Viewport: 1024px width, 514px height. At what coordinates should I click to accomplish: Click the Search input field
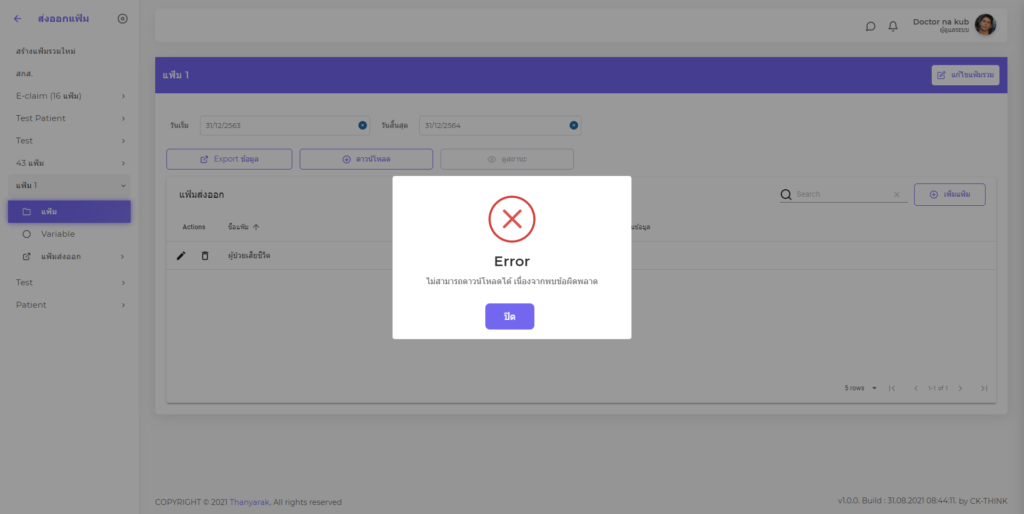click(x=840, y=195)
